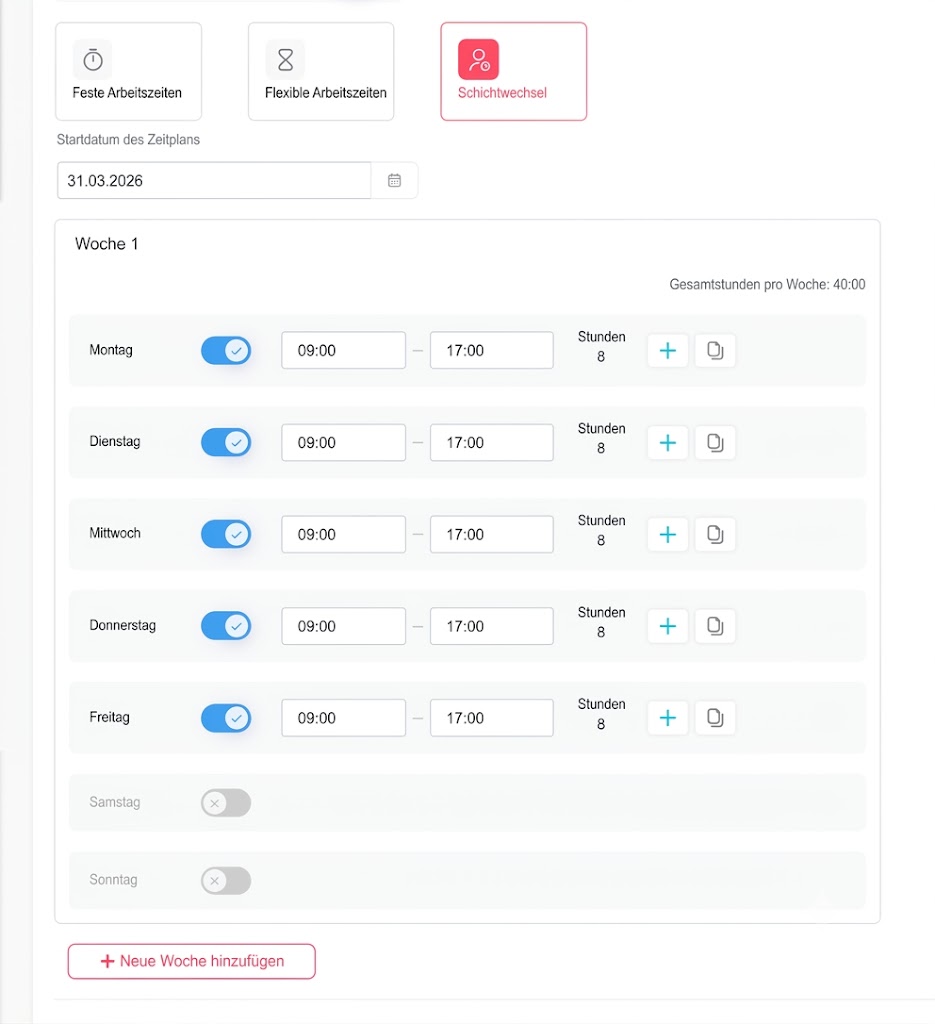Add a time slot for Freitag
935x1024 pixels.
point(667,718)
